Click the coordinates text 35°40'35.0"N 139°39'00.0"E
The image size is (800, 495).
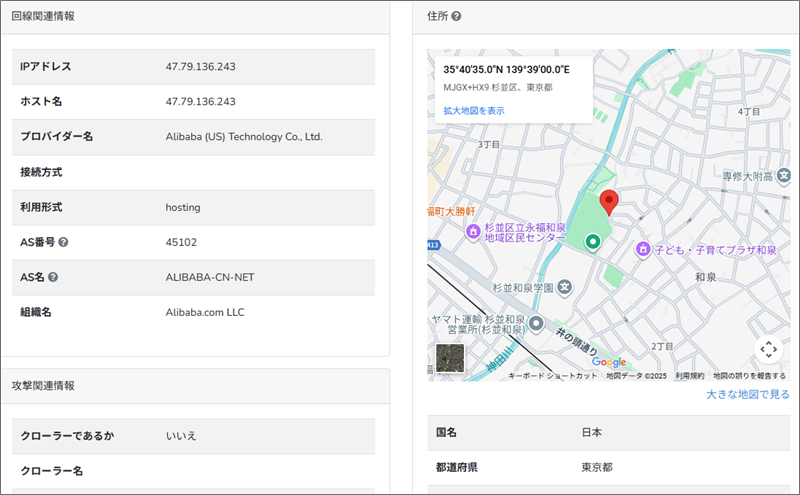pyautogui.click(x=506, y=69)
